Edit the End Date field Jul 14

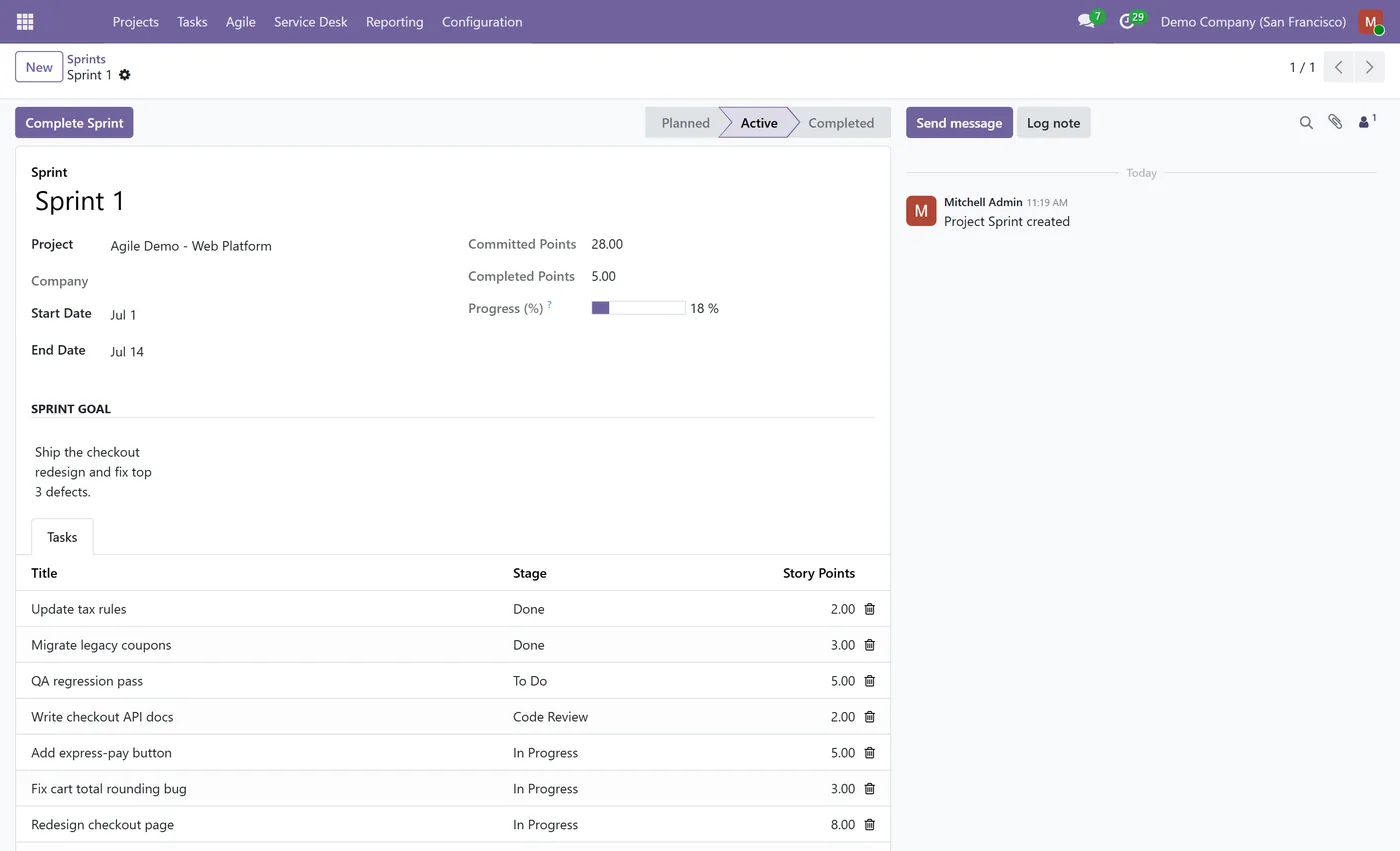click(x=127, y=352)
